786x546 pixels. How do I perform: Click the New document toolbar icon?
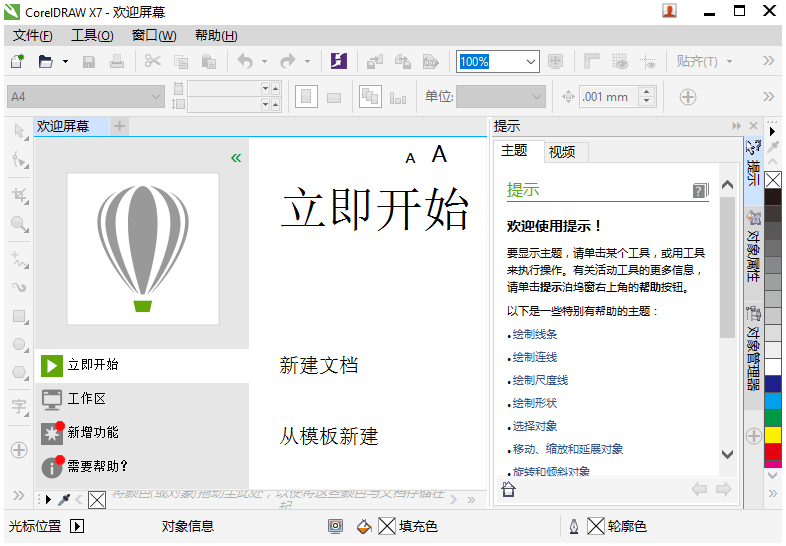pos(18,61)
